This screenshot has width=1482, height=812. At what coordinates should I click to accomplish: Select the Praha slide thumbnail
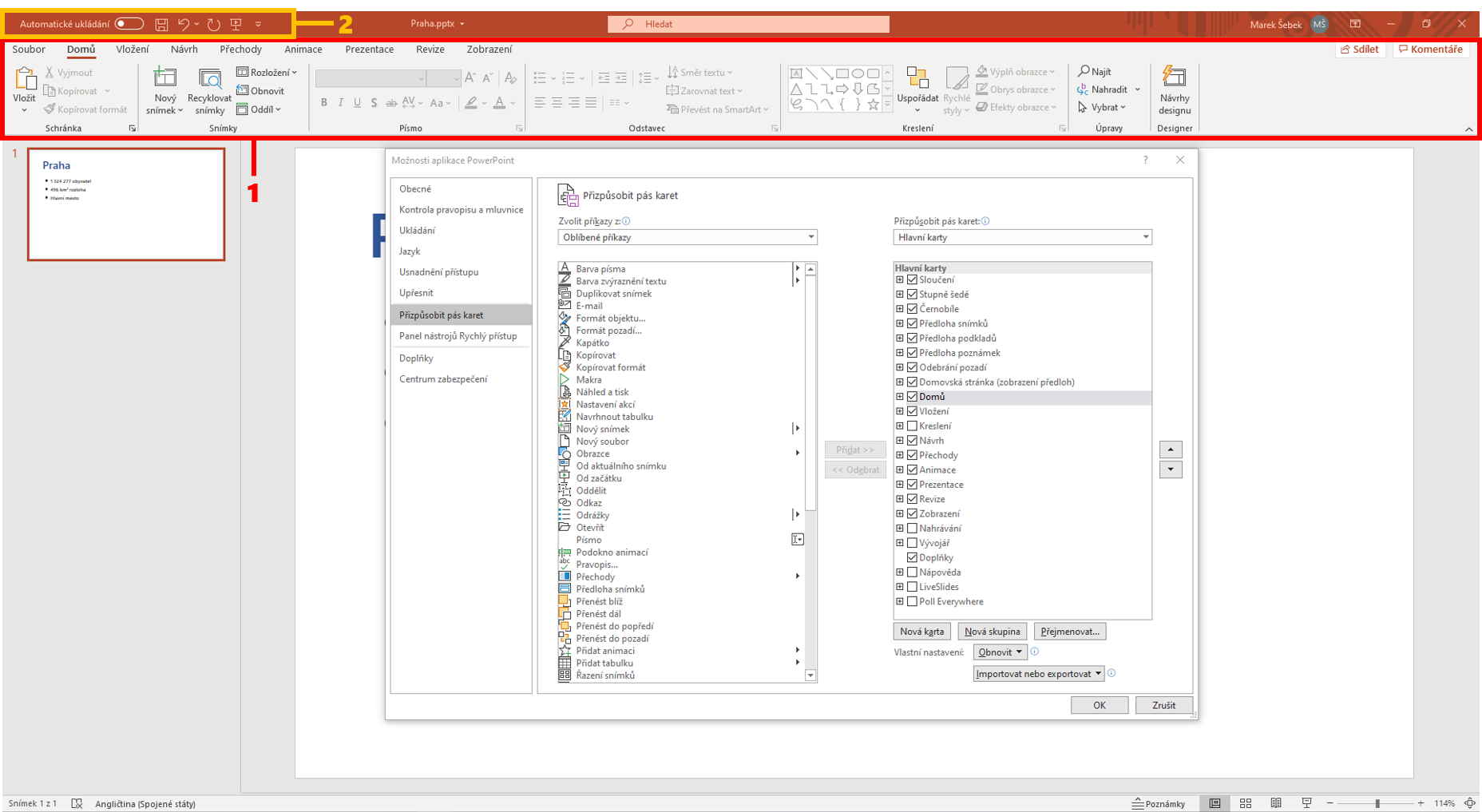click(126, 204)
